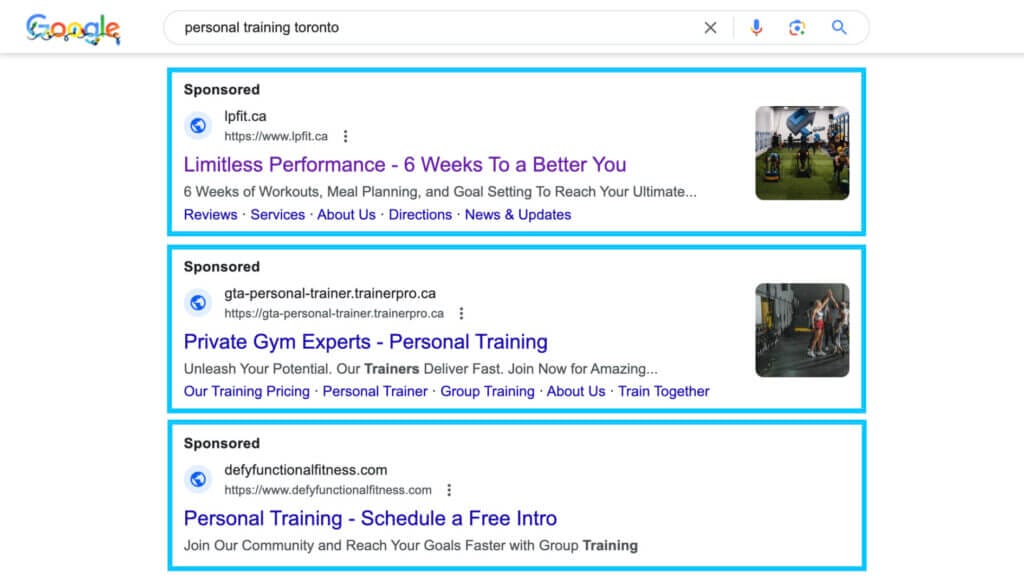Screen dimensions: 1024x585
Task: Open the Directions sitelink
Action: [420, 215]
